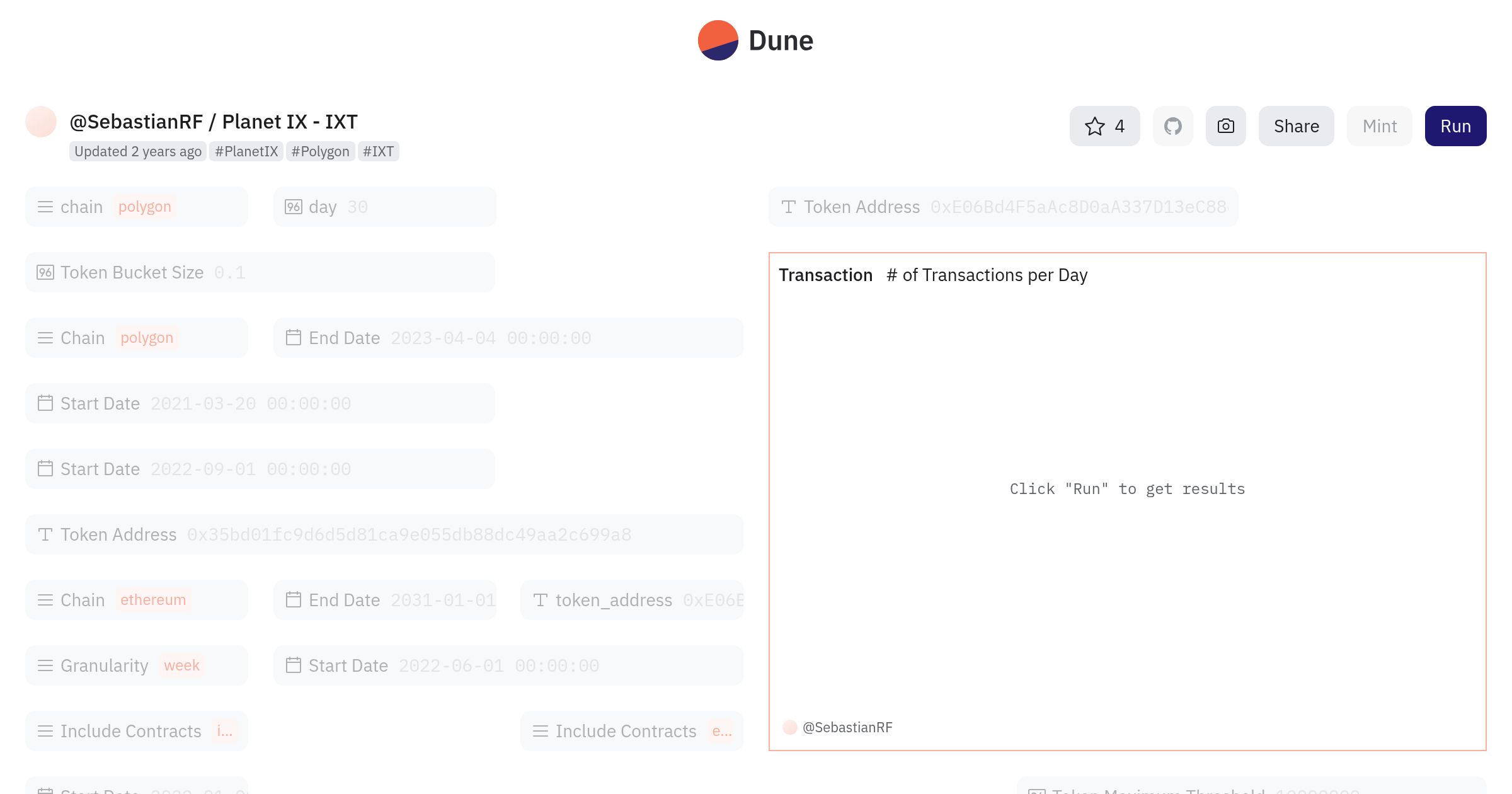Click the list icon beside Granularity parameter
1512x794 pixels.
(x=45, y=665)
